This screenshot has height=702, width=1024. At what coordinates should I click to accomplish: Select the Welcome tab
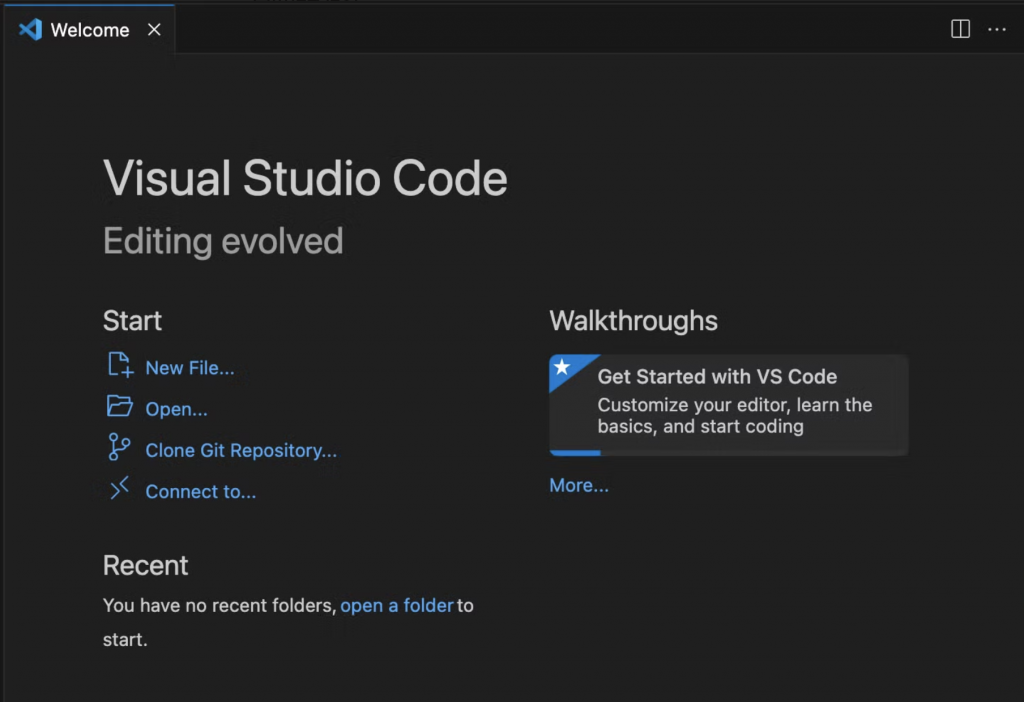(x=89, y=29)
